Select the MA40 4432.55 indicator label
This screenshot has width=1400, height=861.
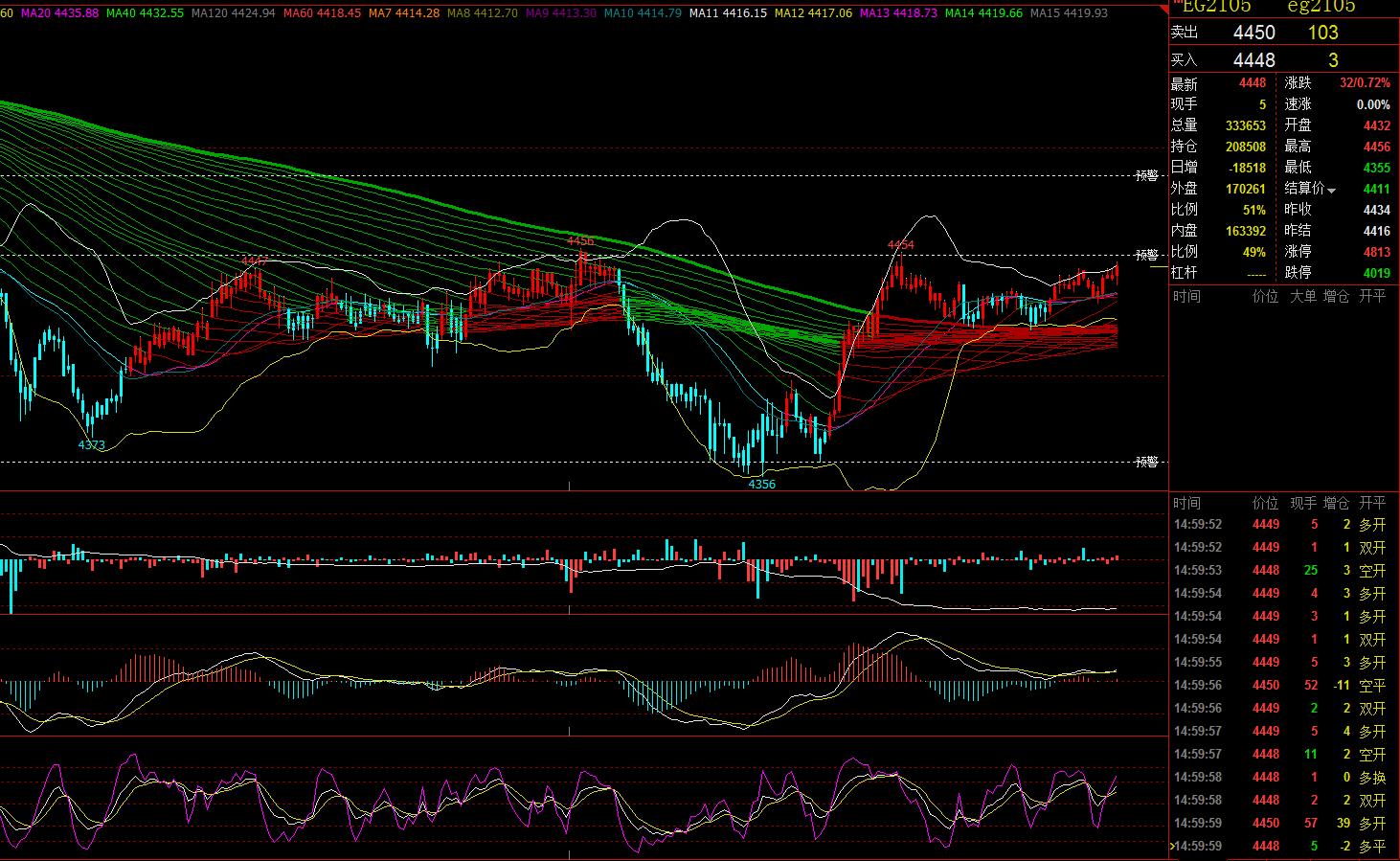(145, 13)
